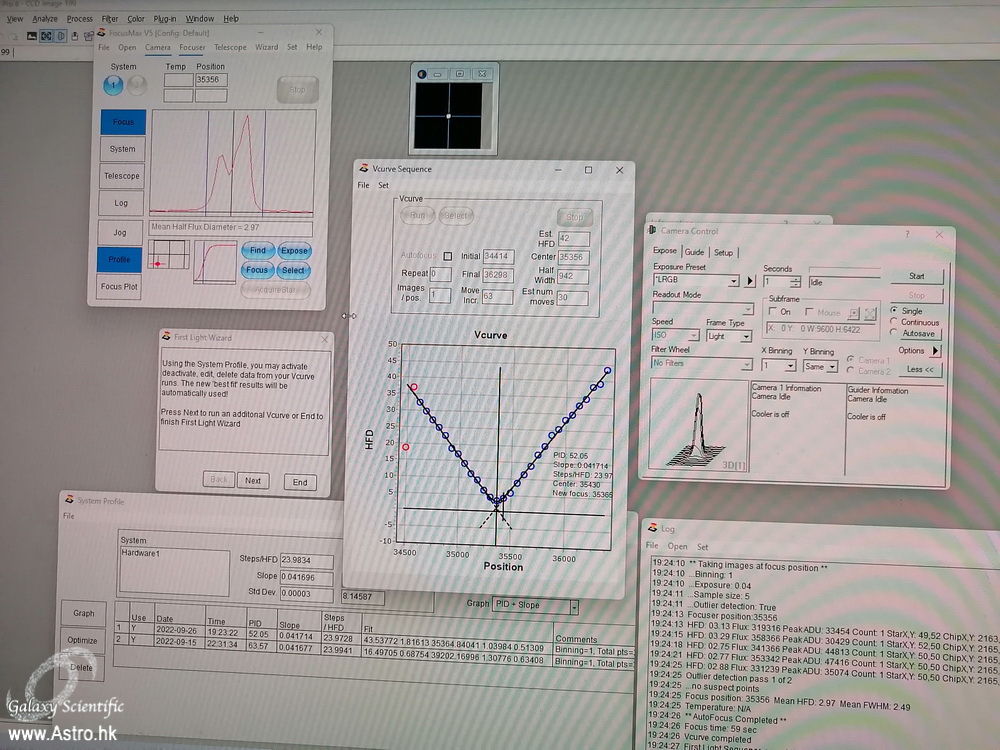Image resolution: width=1000 pixels, height=750 pixels.
Task: Click the Camera Control help question mark
Action: 907,233
